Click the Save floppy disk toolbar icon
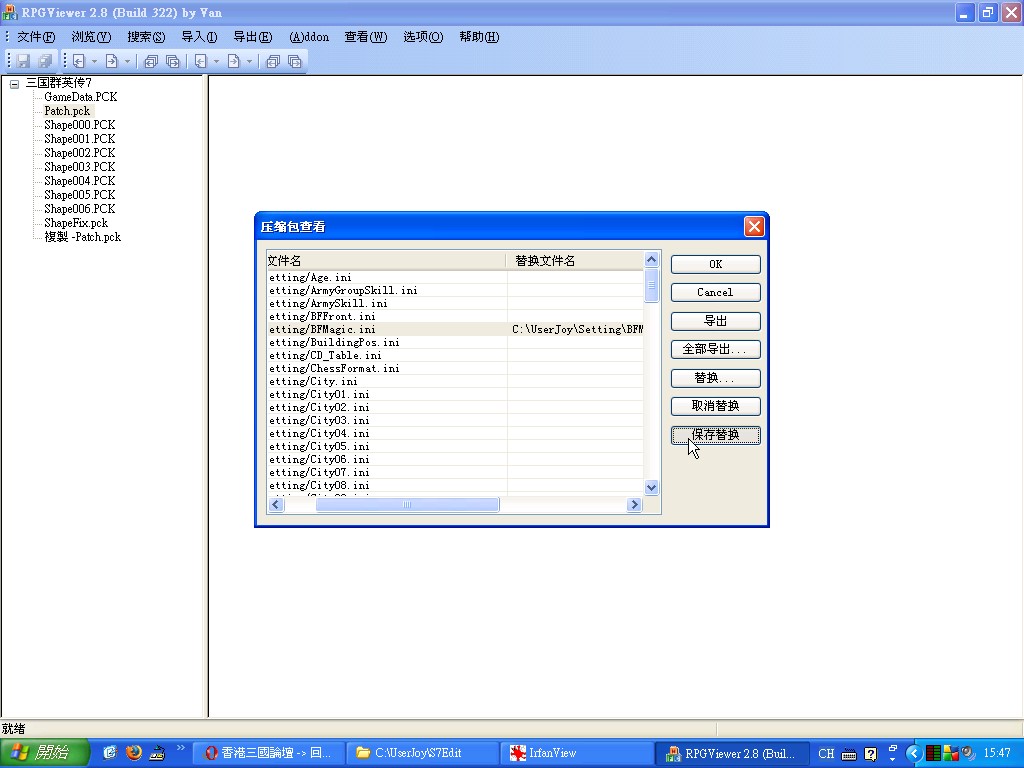The image size is (1024, 768). pos(24,61)
